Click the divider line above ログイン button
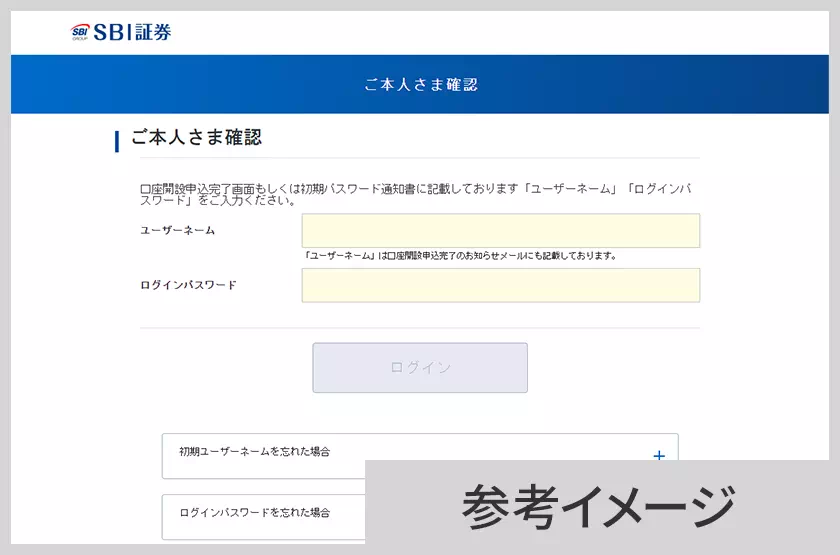This screenshot has width=840, height=555. click(420, 328)
